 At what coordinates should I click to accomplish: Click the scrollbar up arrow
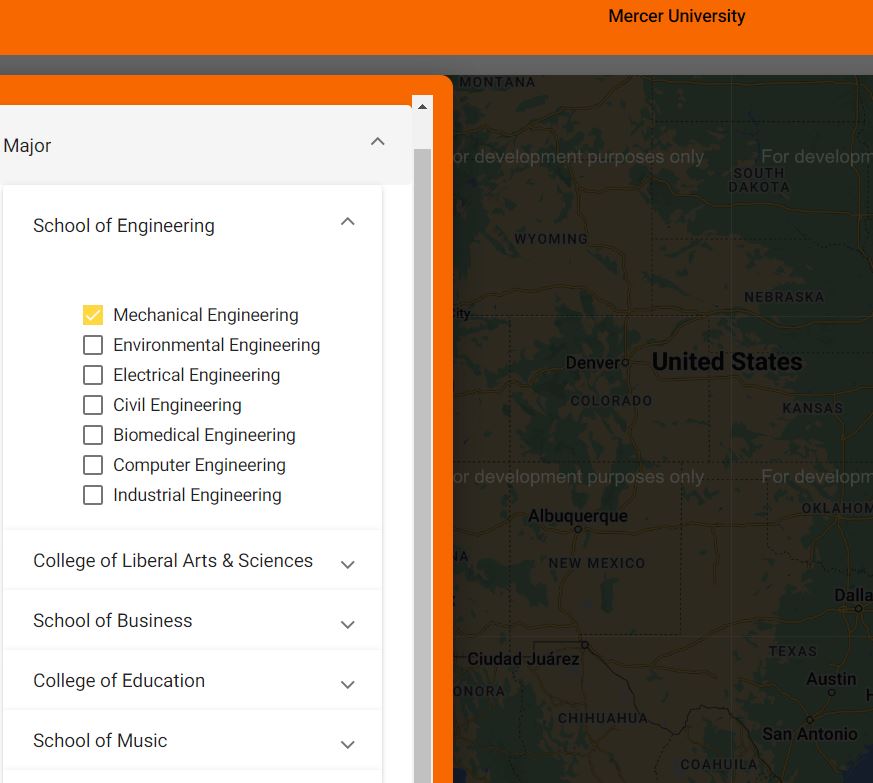[x=422, y=106]
